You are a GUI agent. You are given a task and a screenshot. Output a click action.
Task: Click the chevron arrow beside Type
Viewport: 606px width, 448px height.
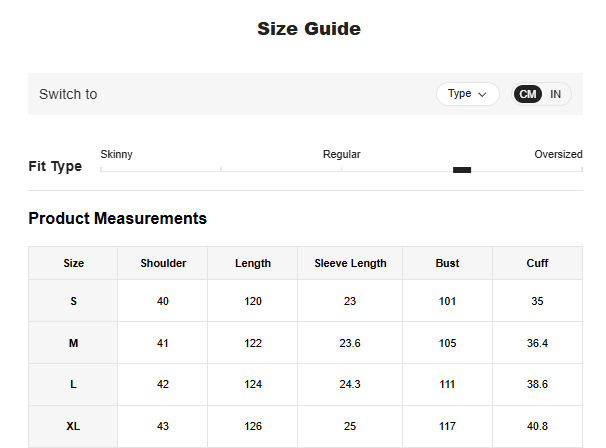point(482,94)
